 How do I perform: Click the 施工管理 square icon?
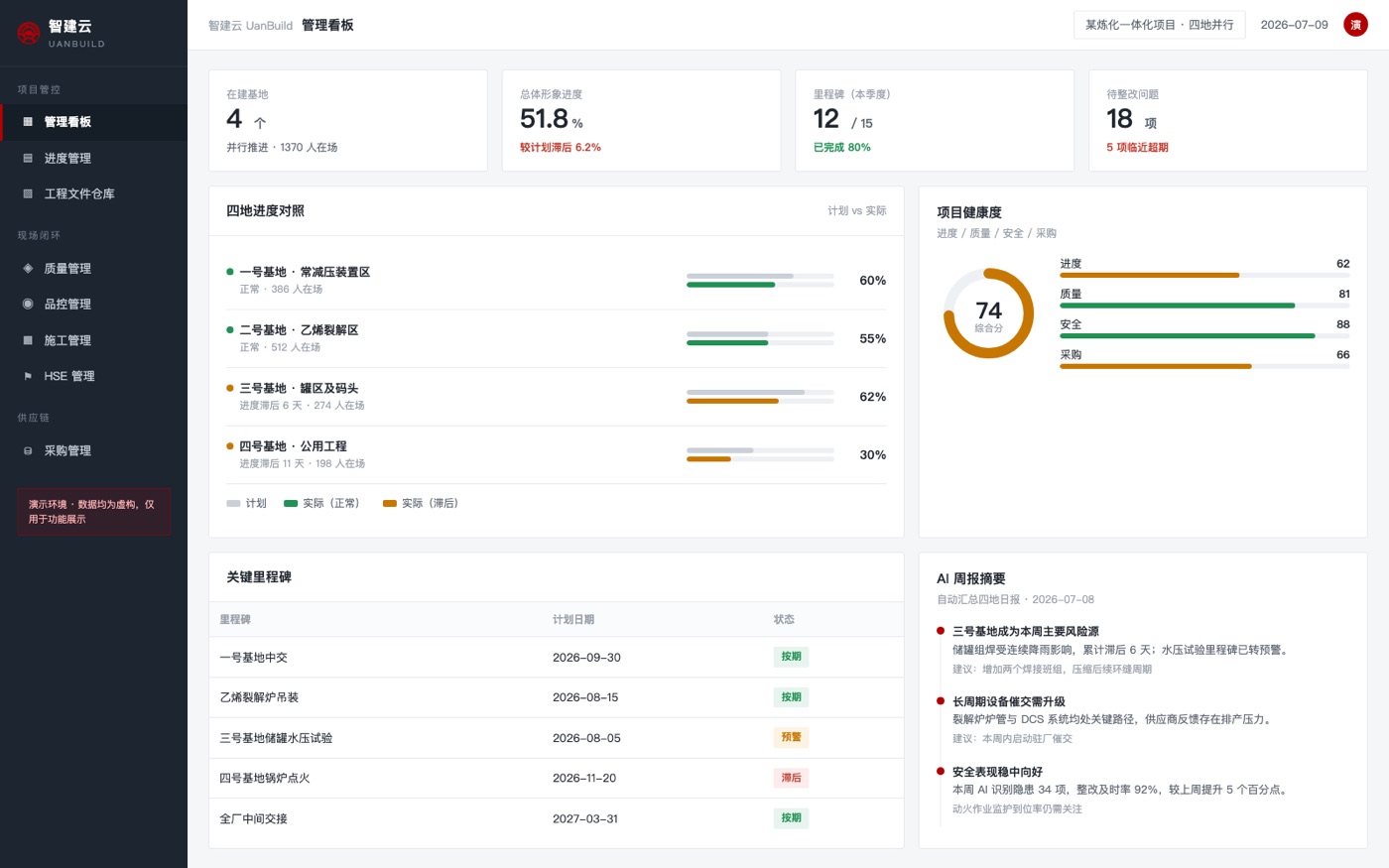(28, 339)
